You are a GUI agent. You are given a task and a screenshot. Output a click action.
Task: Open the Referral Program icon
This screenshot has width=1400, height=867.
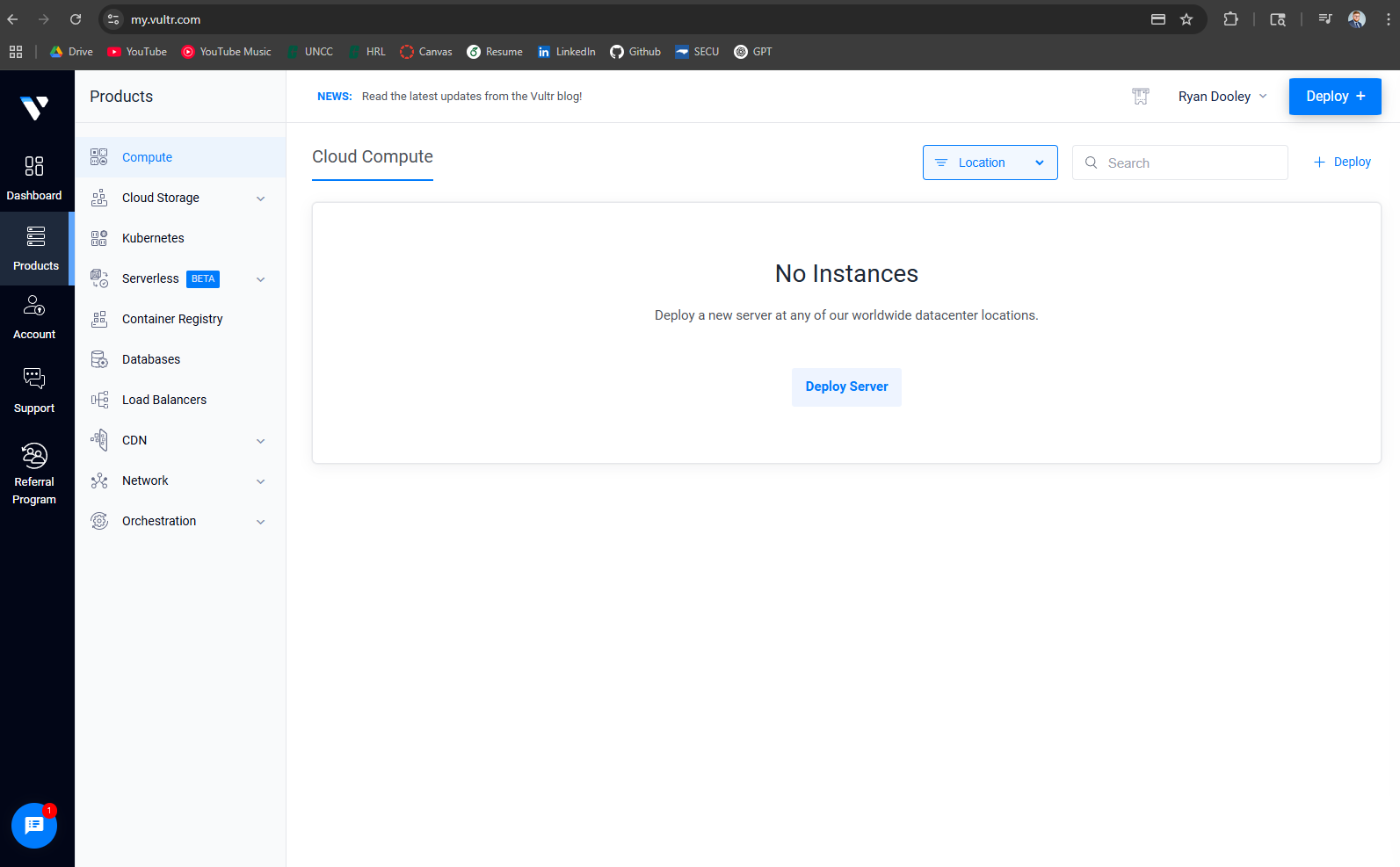click(34, 455)
